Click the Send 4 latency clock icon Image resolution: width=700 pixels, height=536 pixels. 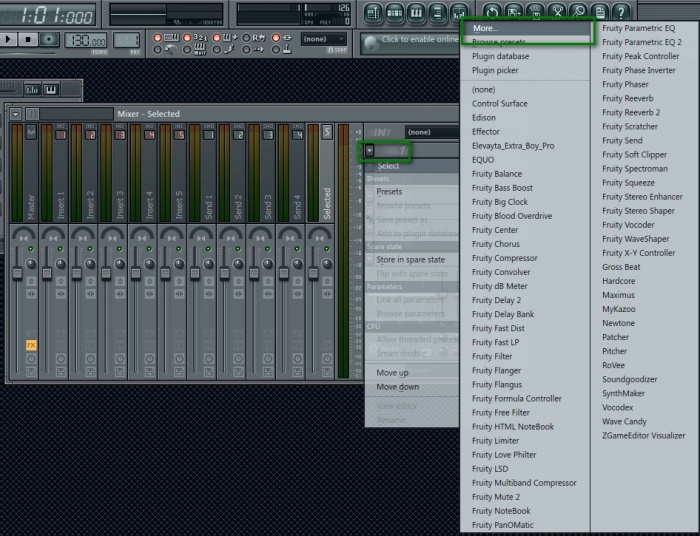click(298, 358)
